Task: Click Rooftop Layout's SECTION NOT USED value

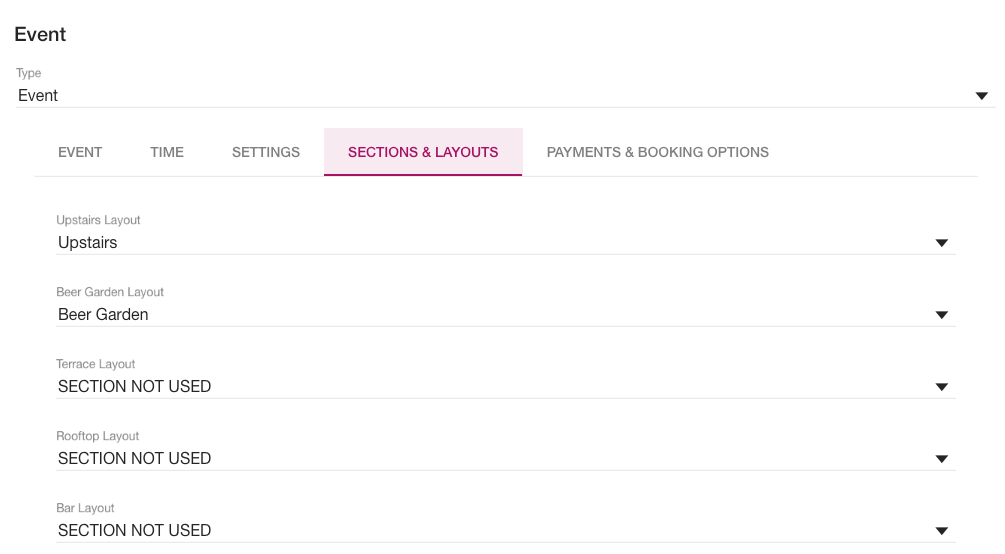Action: (135, 459)
